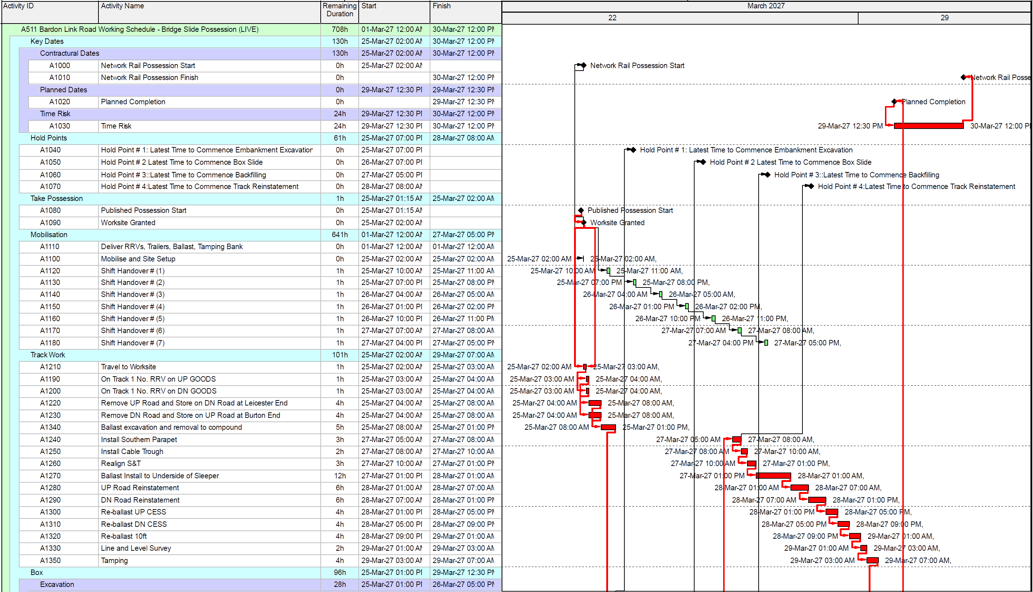
Task: Select the Travel to Worksite activity name
Action: coord(128,367)
